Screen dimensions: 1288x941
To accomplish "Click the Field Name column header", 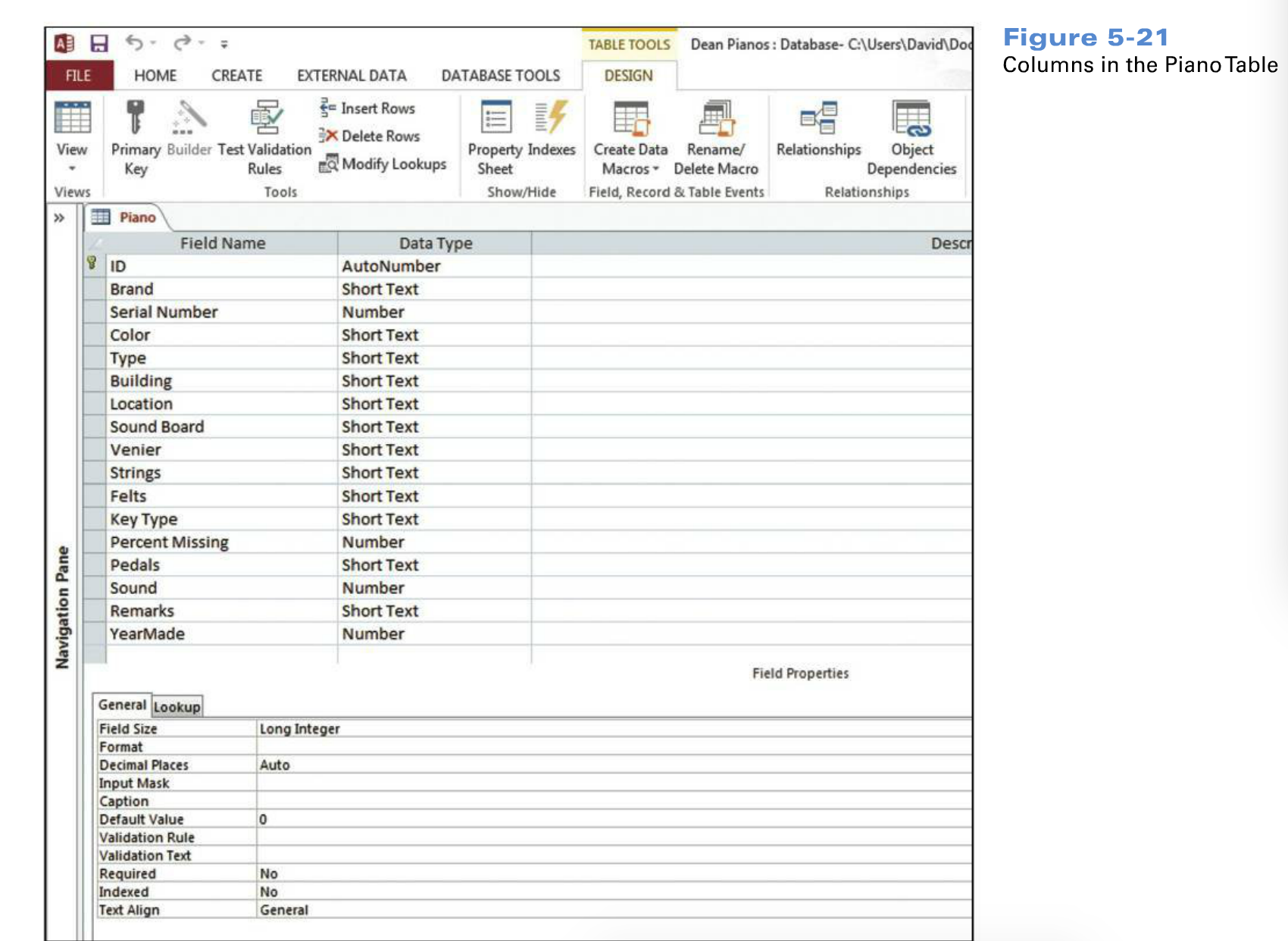I will pyautogui.click(x=222, y=243).
